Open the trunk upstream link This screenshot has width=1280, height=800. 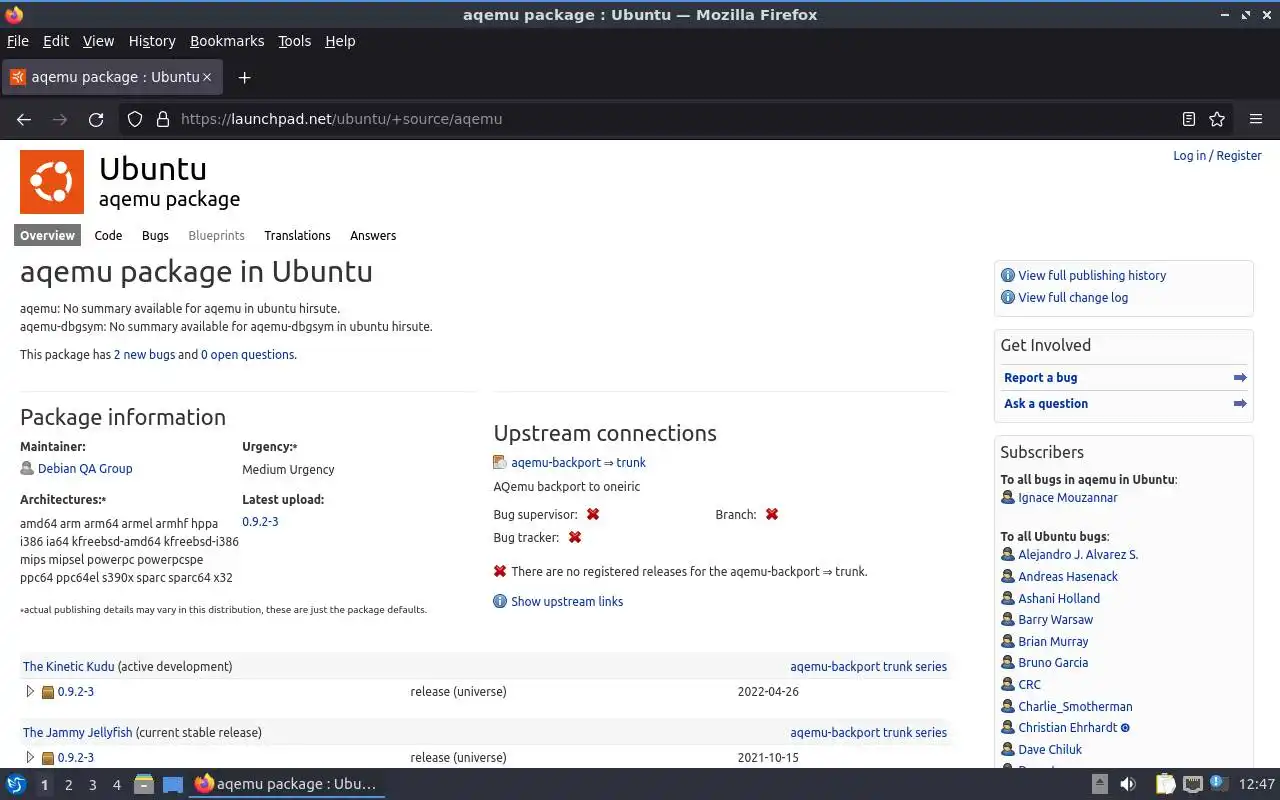(631, 462)
